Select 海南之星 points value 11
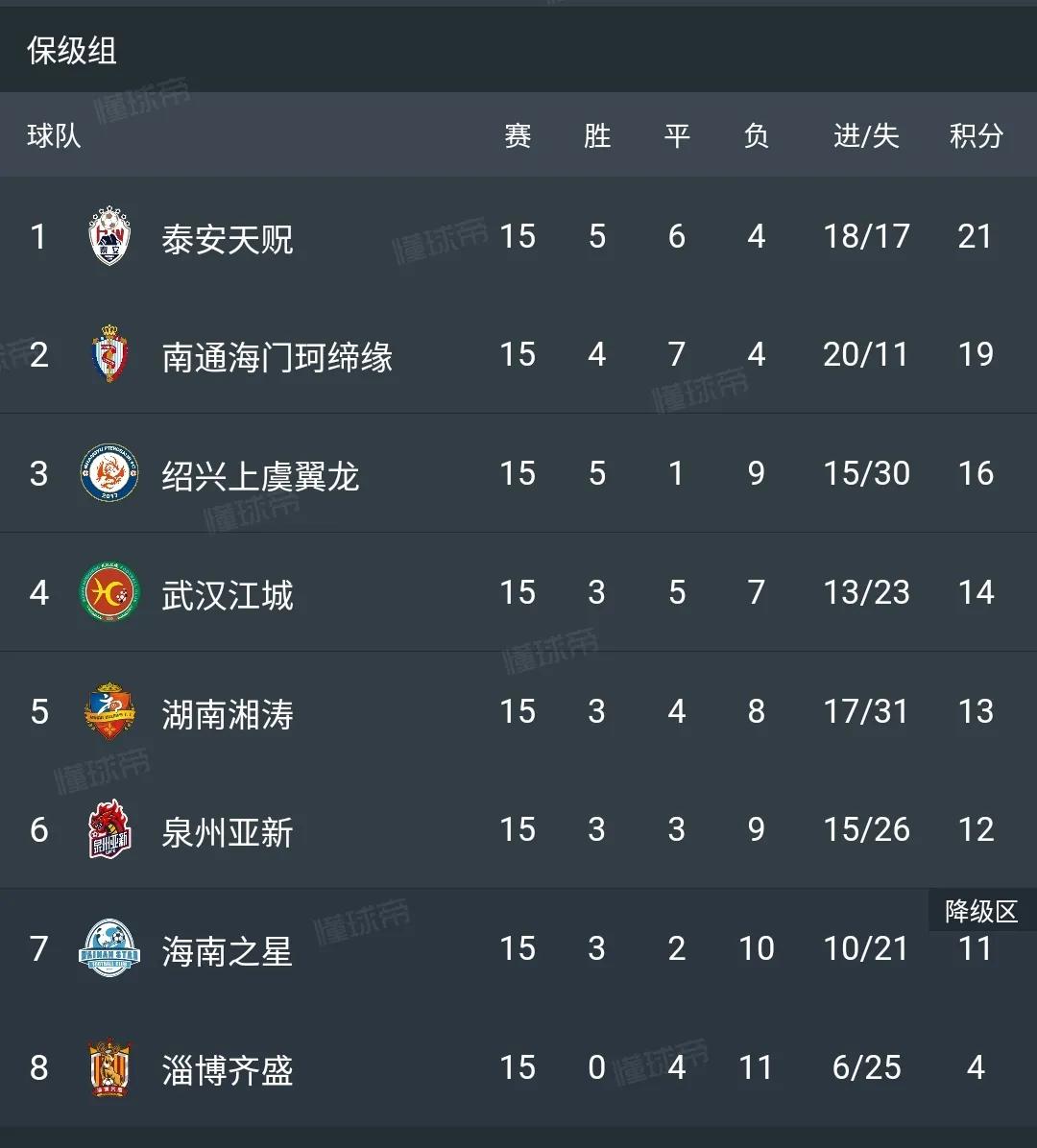 [976, 948]
